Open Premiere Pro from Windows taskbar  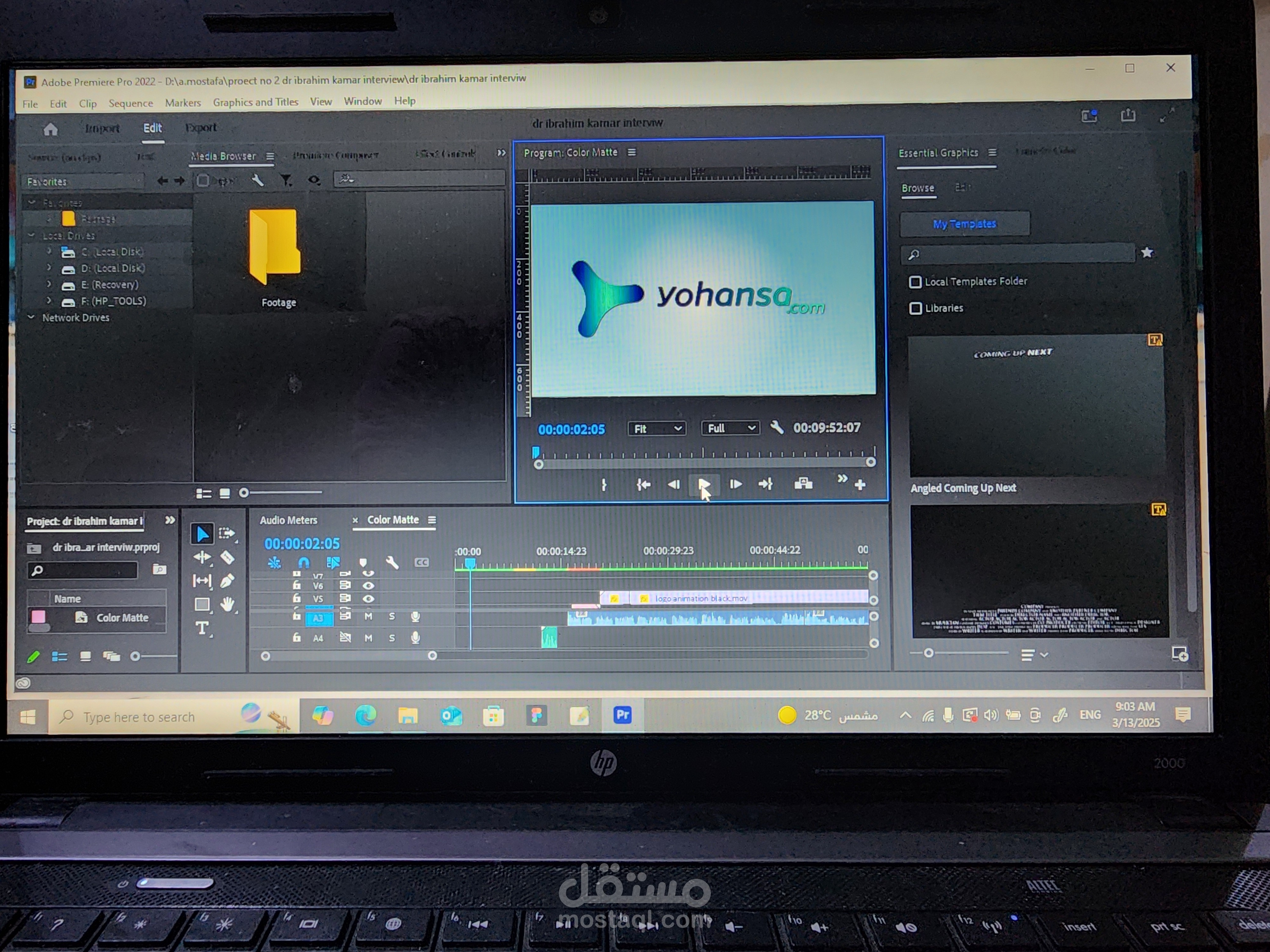pos(622,715)
